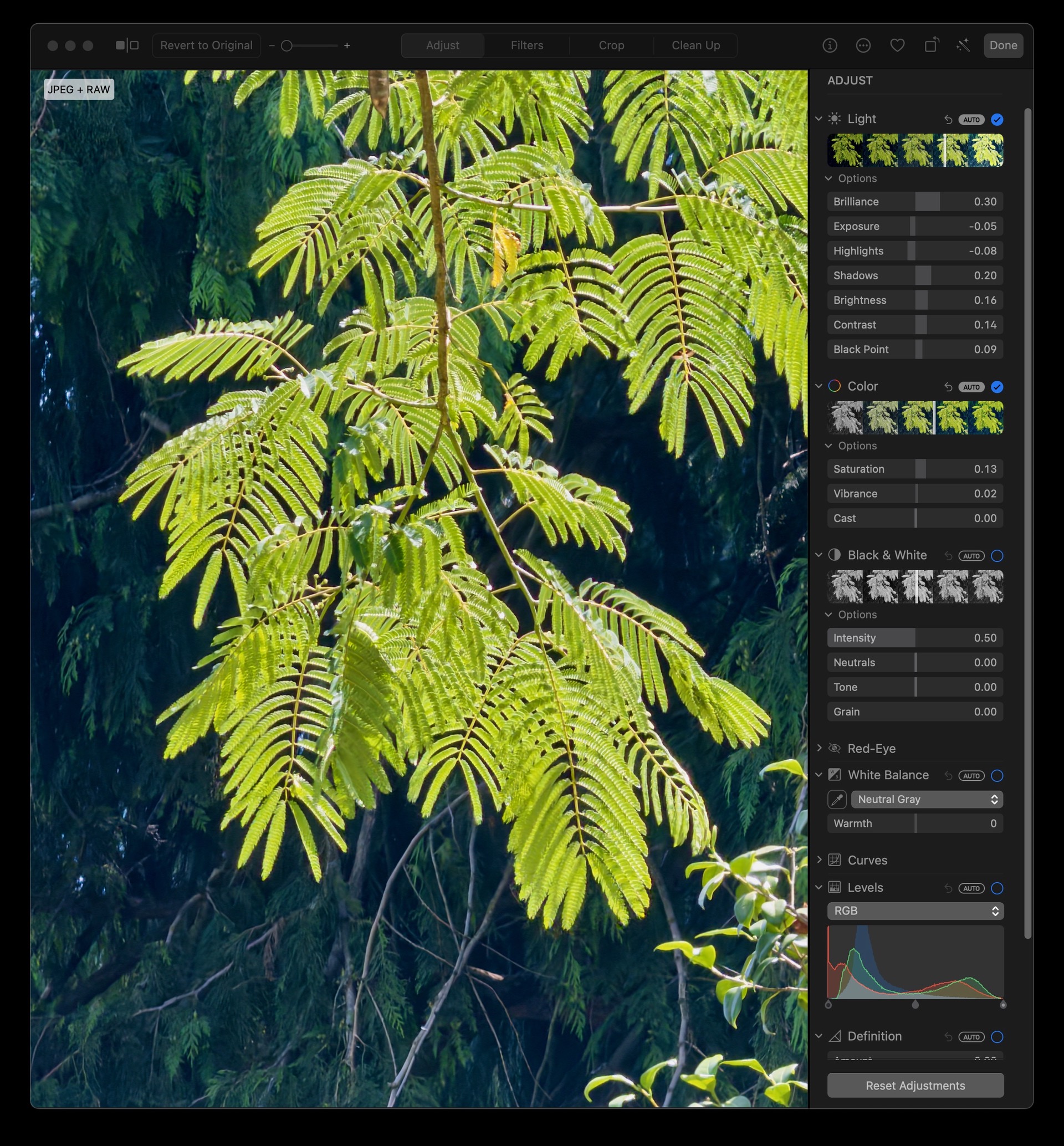This screenshot has width=1064, height=1146.
Task: Click the zoom in plus icon
Action: point(347,45)
